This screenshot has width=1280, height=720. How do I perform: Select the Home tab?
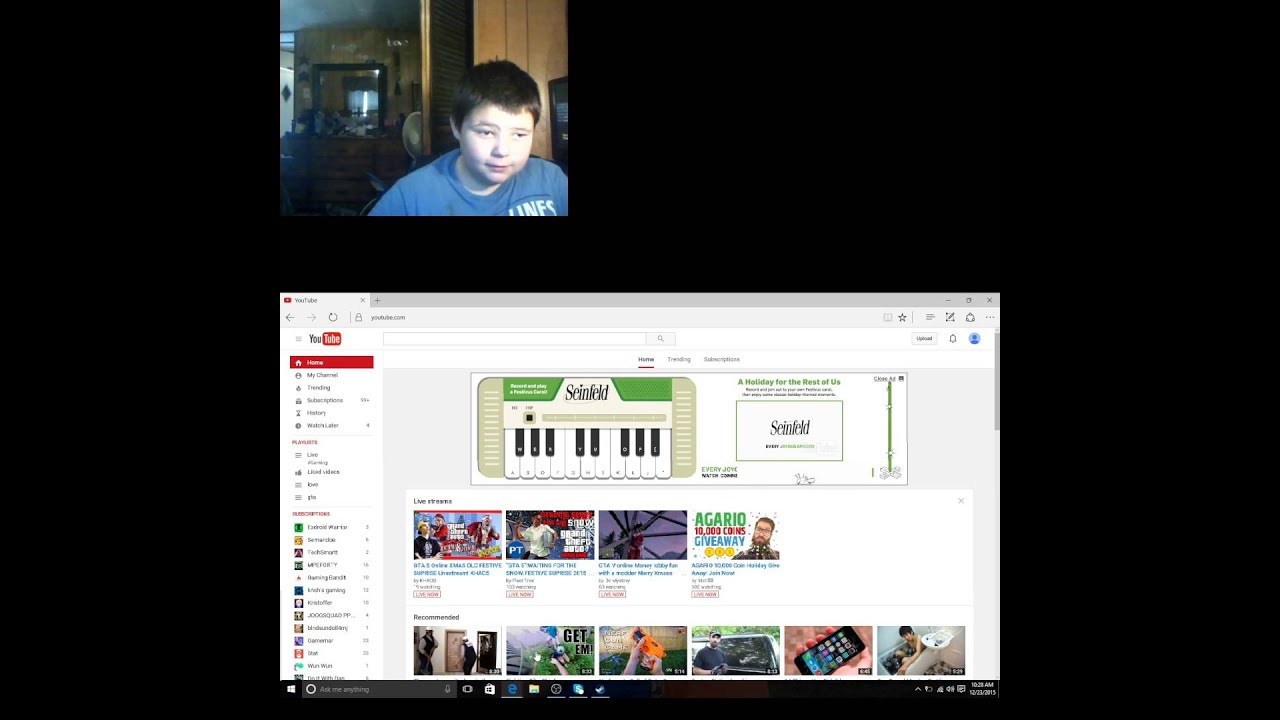[x=646, y=359]
